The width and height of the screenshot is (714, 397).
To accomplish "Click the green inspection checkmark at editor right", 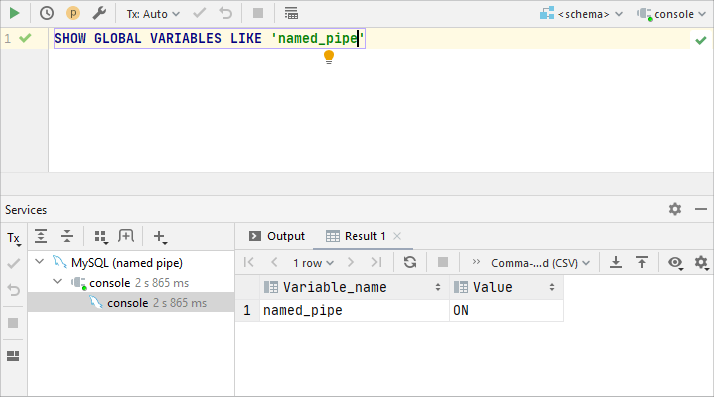I will (x=701, y=41).
